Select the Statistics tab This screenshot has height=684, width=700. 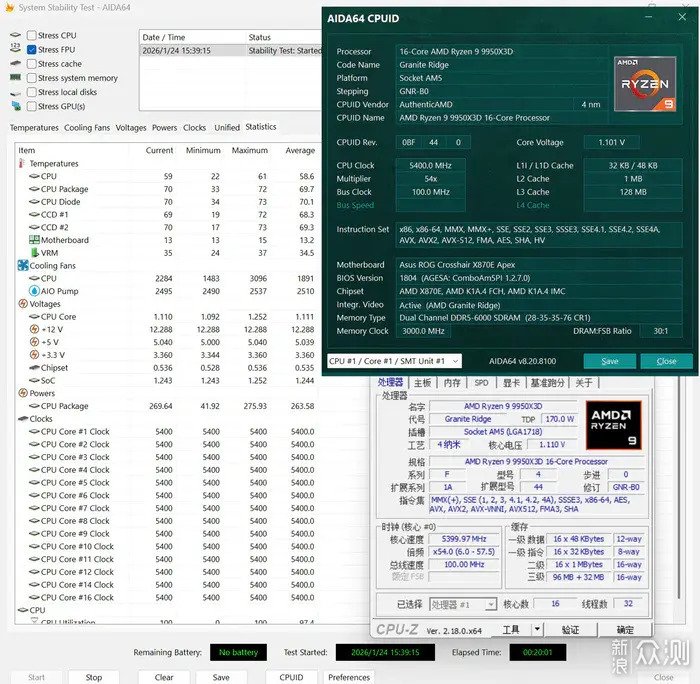[261, 127]
